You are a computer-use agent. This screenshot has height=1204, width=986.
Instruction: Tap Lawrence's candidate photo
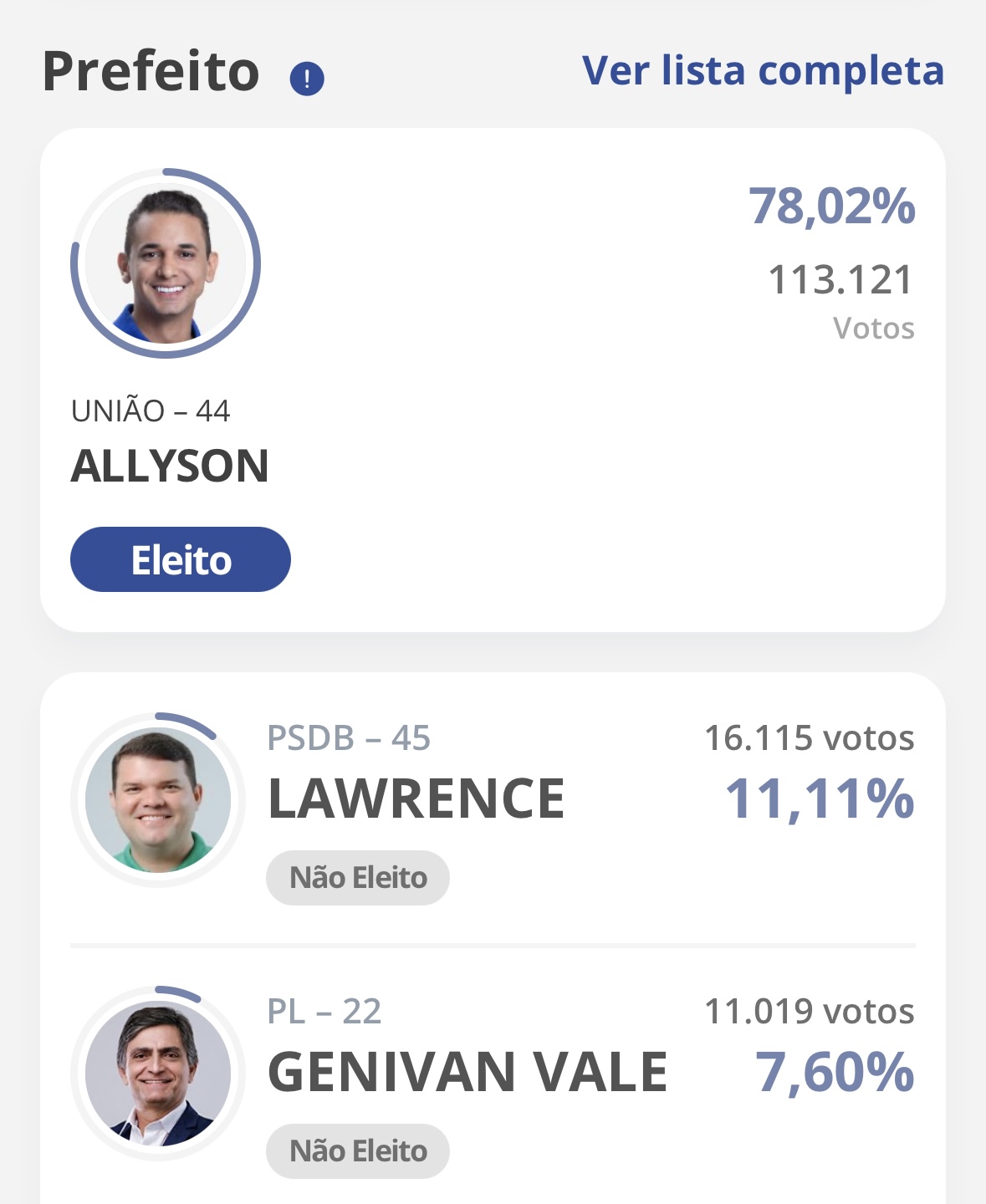tap(158, 800)
